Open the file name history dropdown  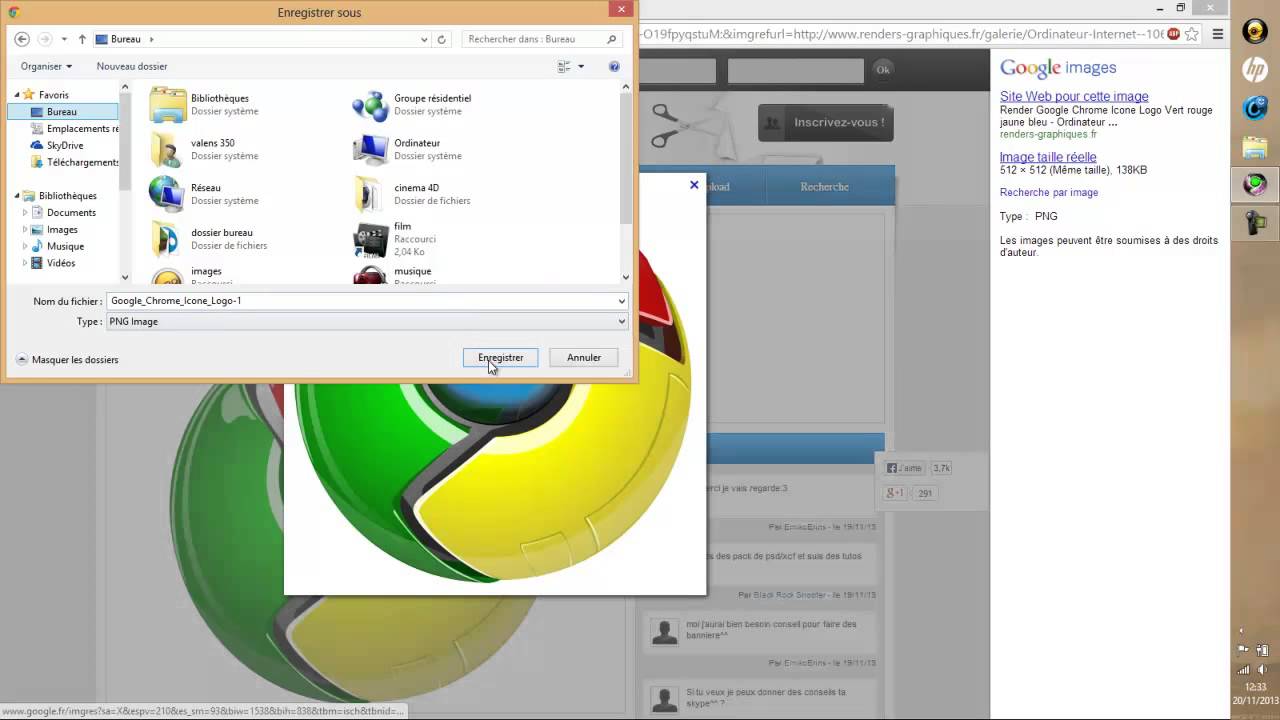621,301
